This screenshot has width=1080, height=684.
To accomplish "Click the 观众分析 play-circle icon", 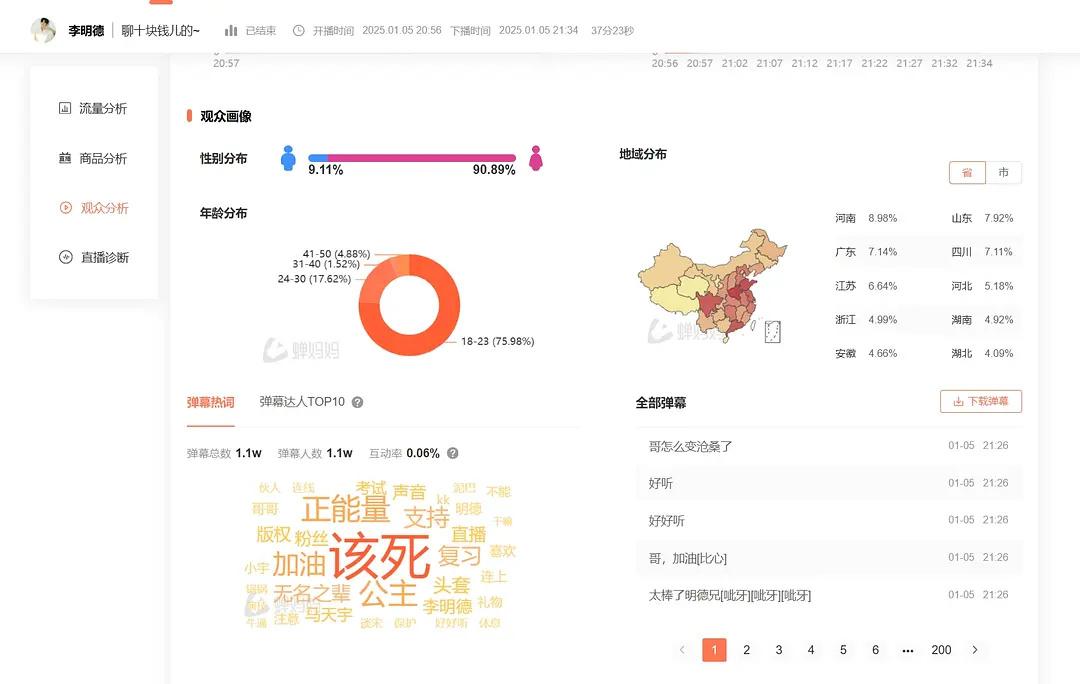I will point(65,207).
